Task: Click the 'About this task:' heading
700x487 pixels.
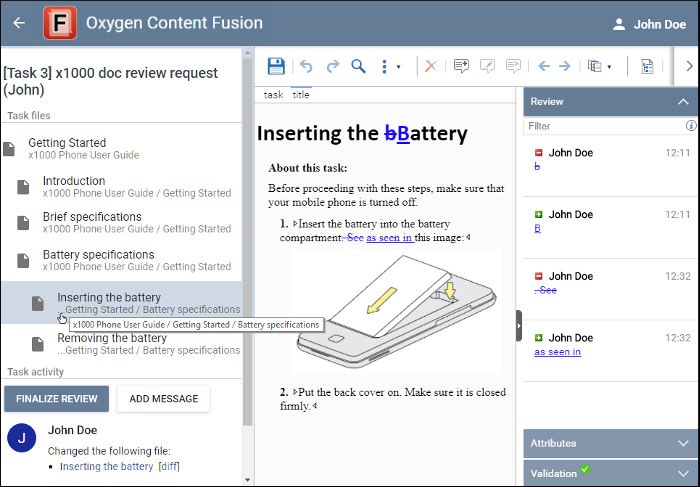Action: point(308,168)
